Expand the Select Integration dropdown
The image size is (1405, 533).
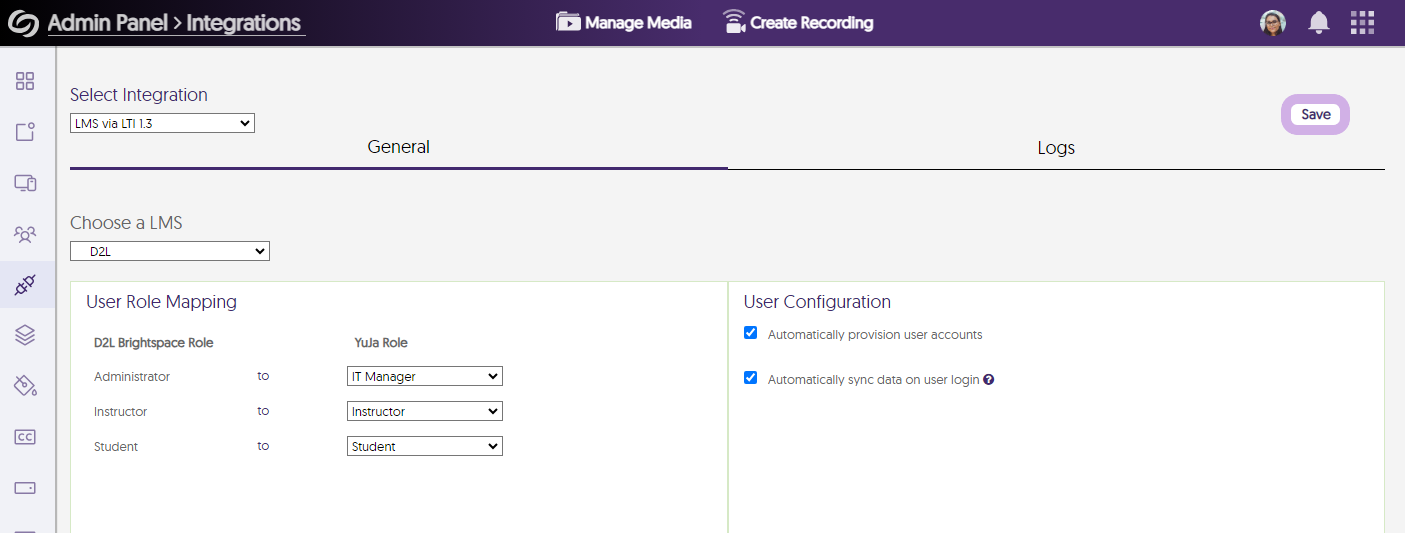coord(162,123)
